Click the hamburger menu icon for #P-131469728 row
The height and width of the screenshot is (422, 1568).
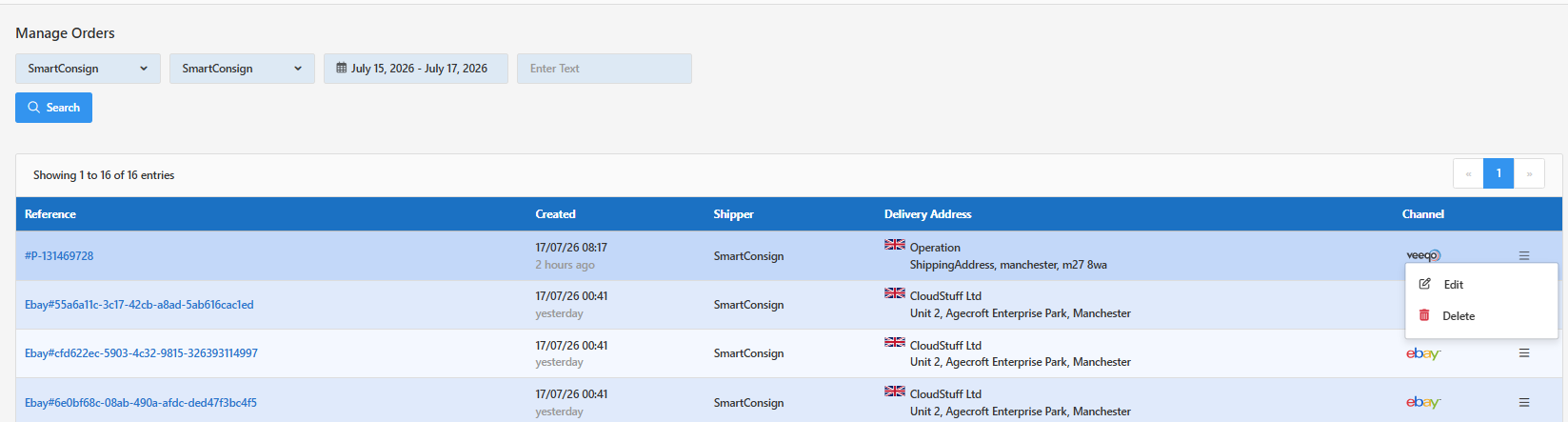(x=1524, y=255)
